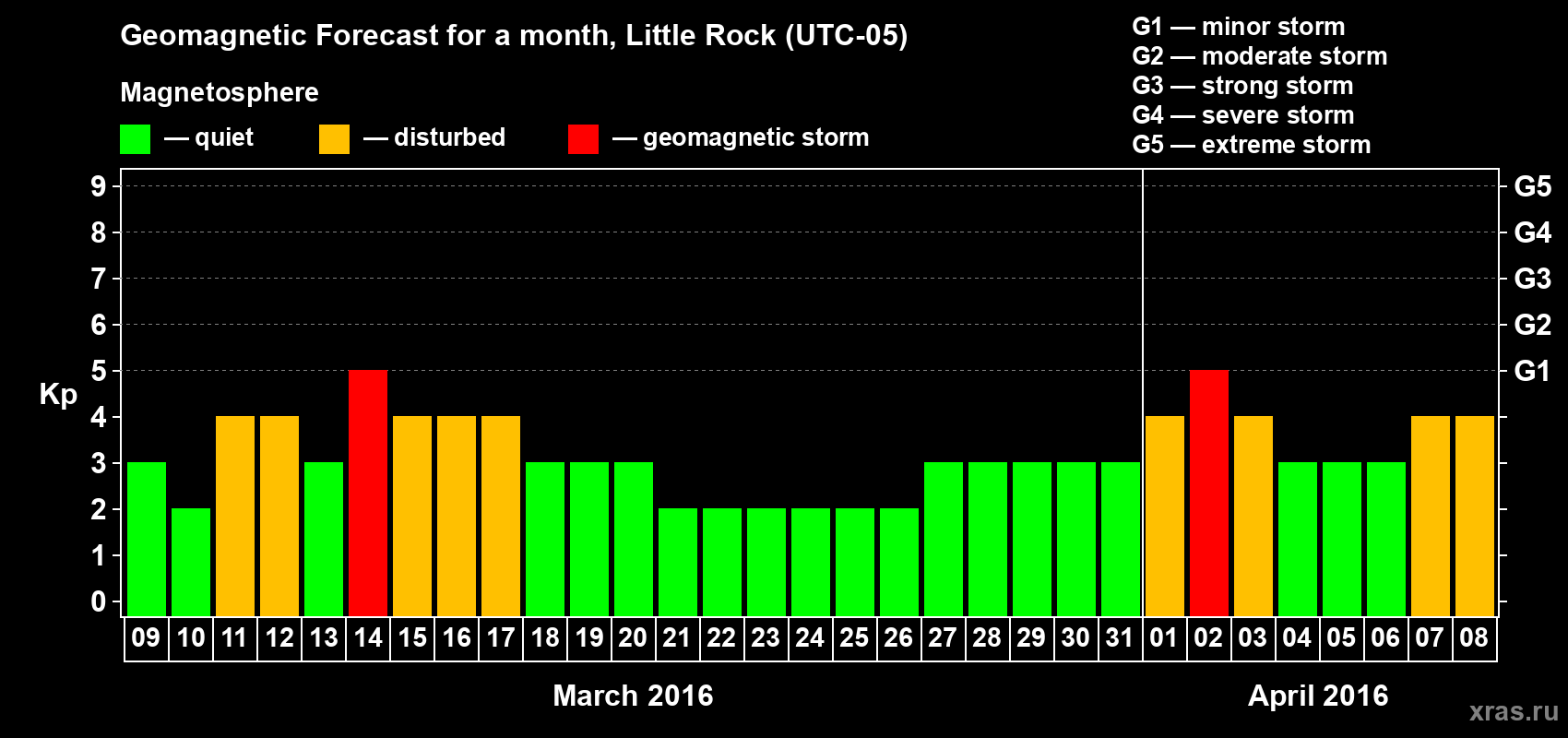The height and width of the screenshot is (738, 1568).
Task: Click the date label 04
Action: [x=1297, y=638]
